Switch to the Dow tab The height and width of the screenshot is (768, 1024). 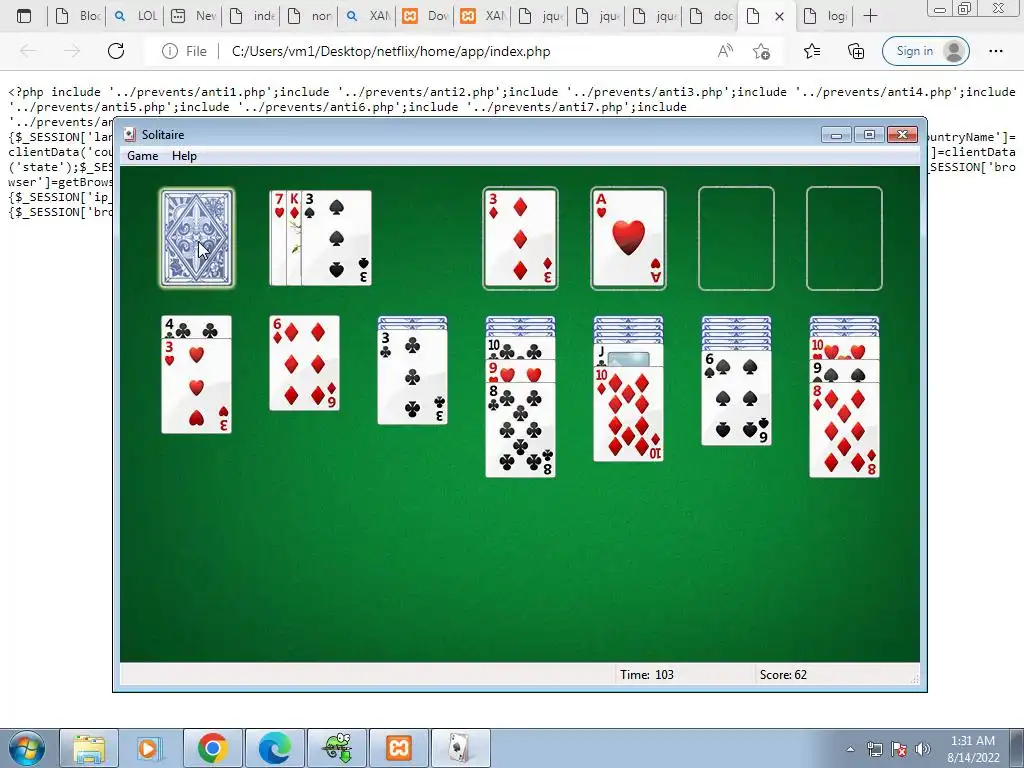[425, 16]
